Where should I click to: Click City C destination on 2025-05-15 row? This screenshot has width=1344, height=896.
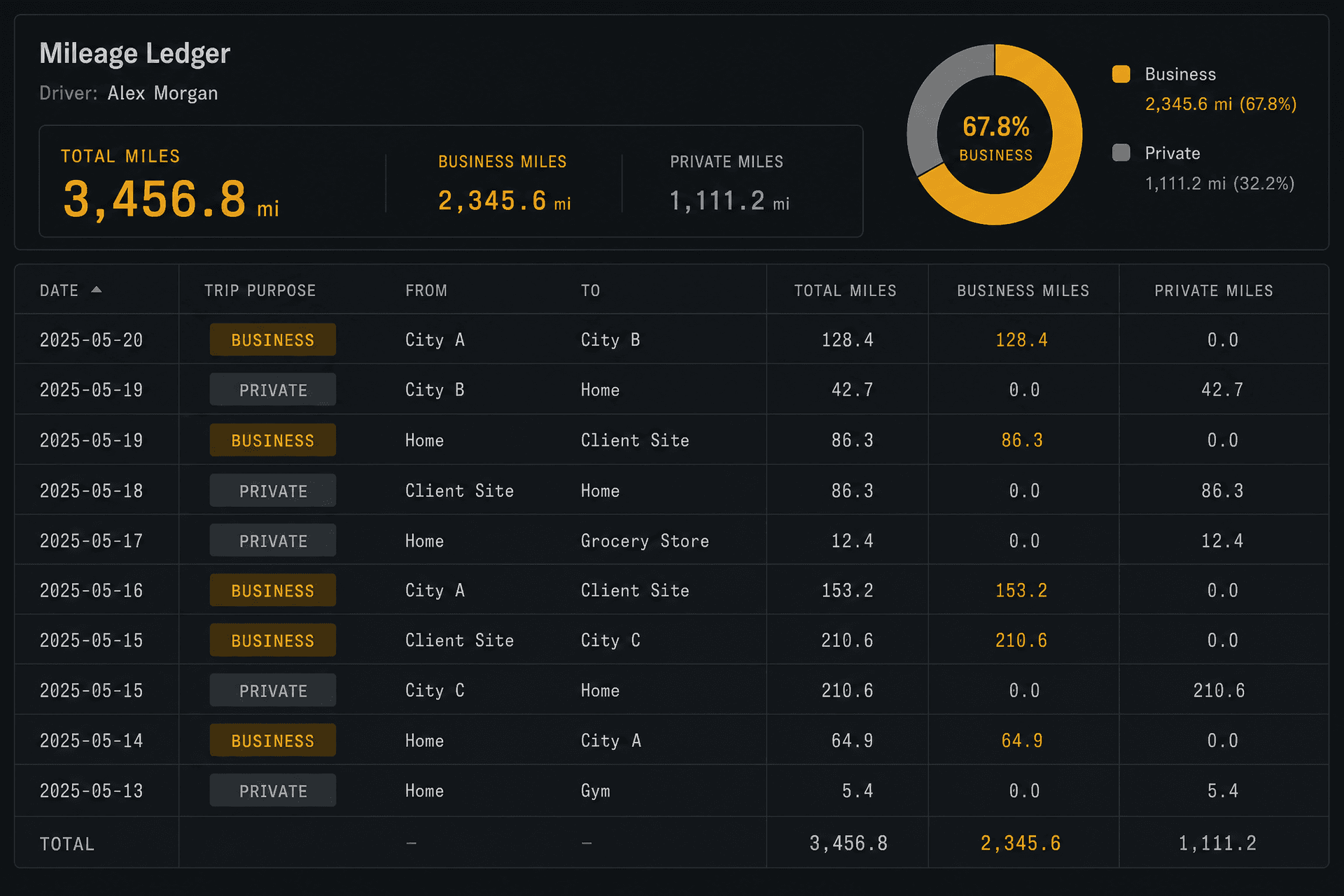point(610,640)
